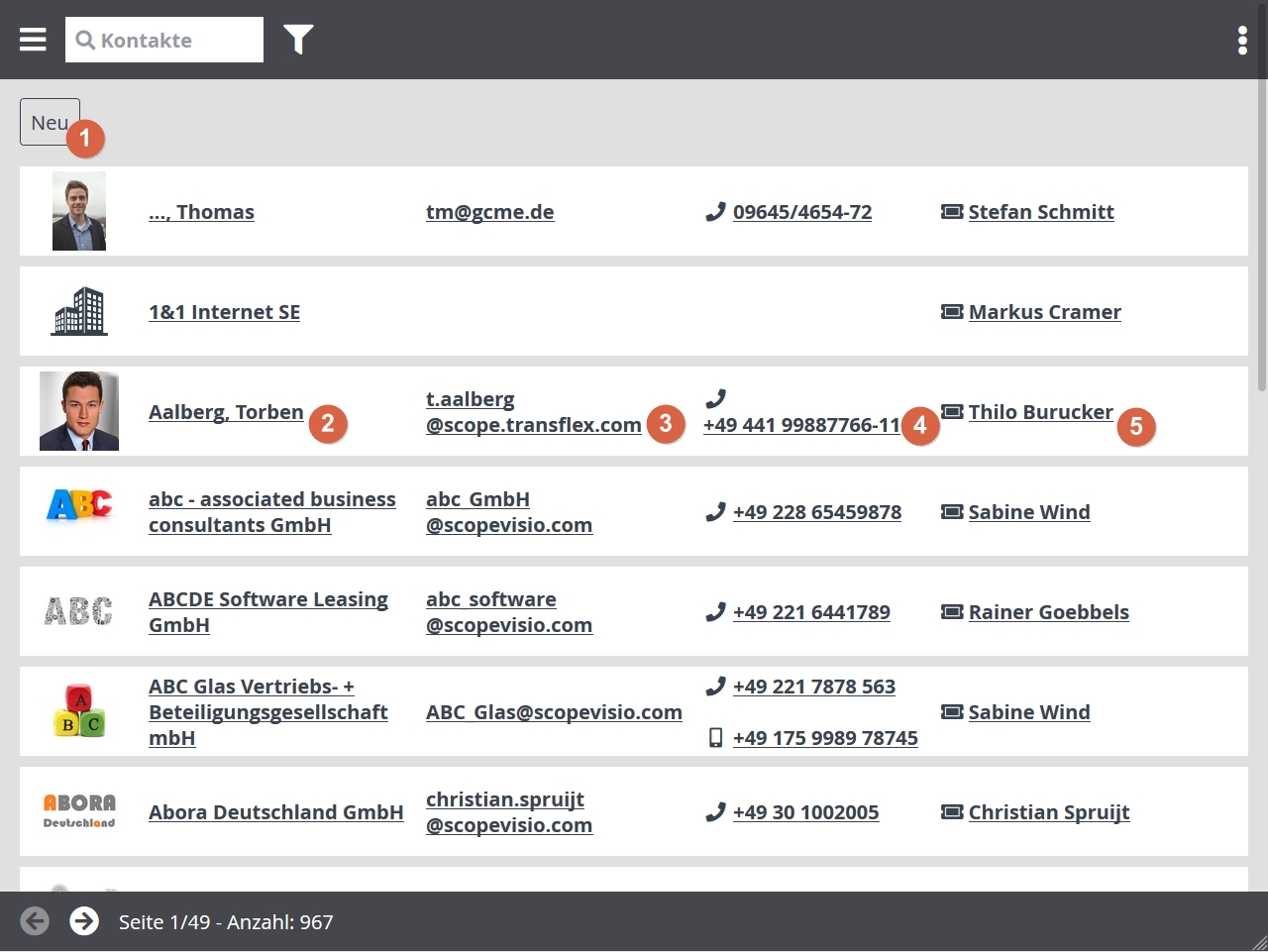Open responsible person Christian Spruijt
1268x952 pixels.
point(1049,812)
